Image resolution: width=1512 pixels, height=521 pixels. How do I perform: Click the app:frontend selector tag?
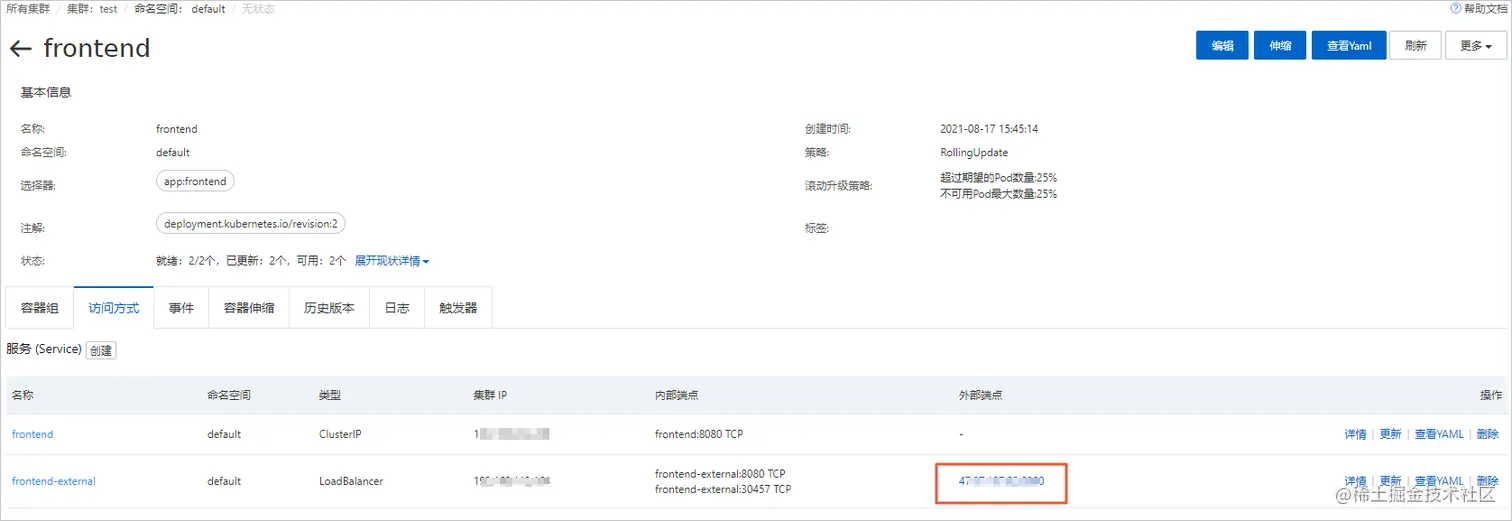point(195,182)
